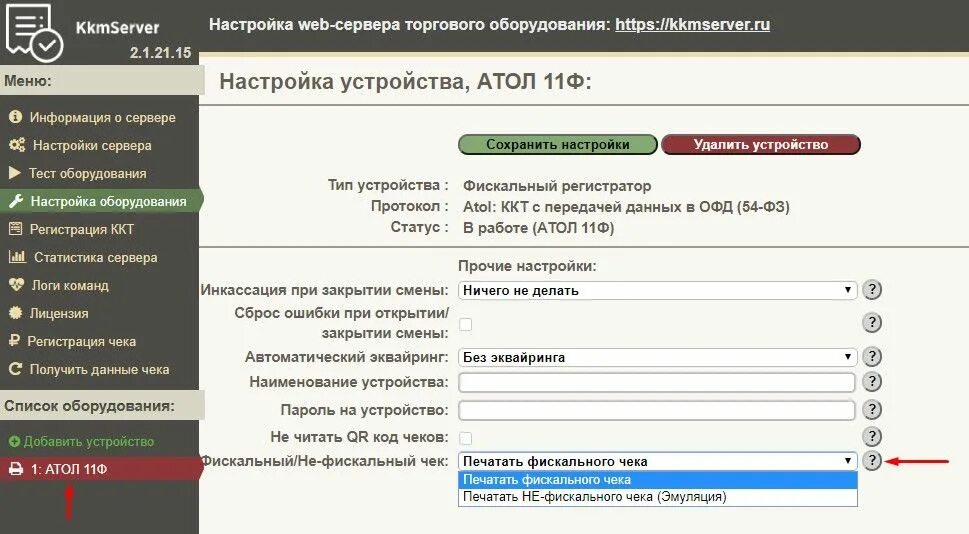
Task: Open the Инкассация при закрытии смены dropdown
Action: click(658, 290)
